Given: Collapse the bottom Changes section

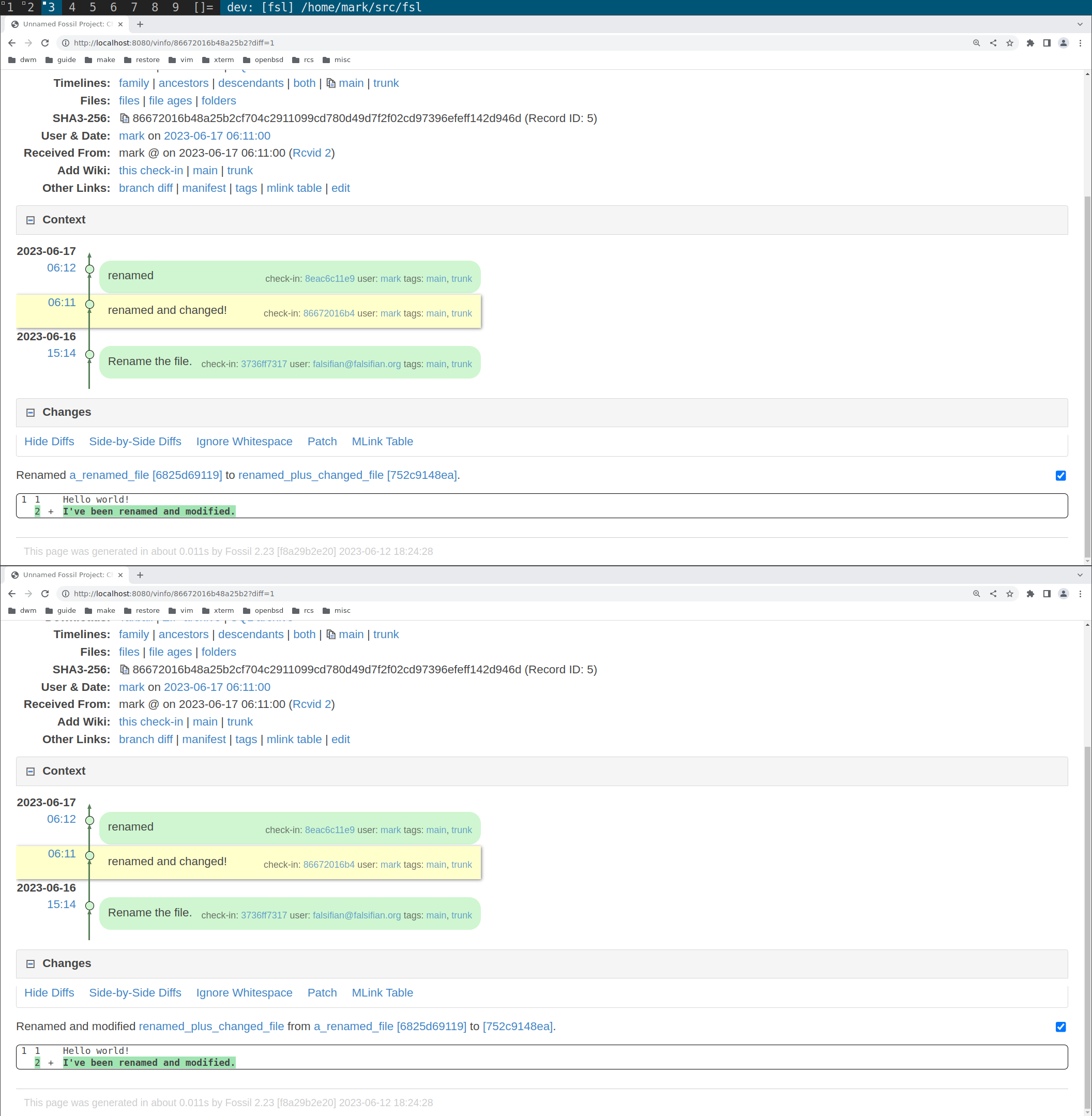Looking at the screenshot, I should pyautogui.click(x=31, y=964).
